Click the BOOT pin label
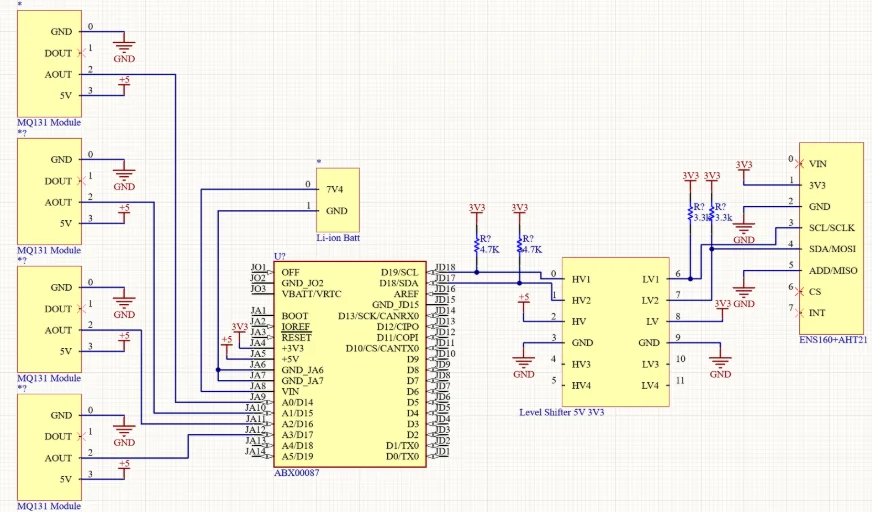872x512 pixels. click(295, 316)
